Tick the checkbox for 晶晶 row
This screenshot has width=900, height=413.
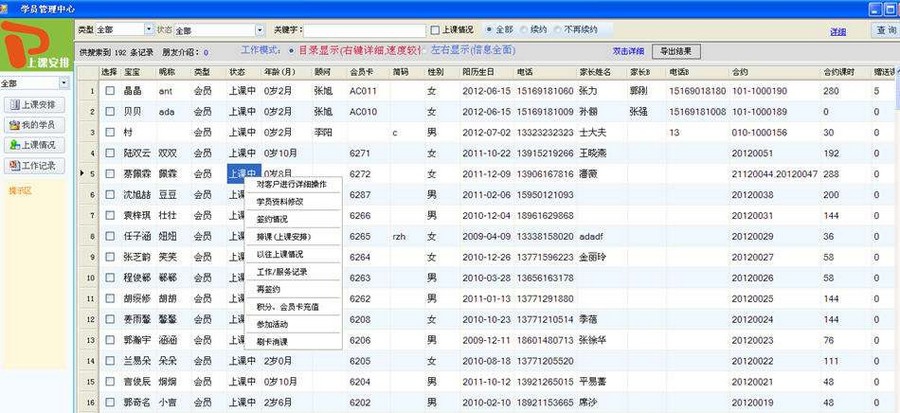point(110,91)
